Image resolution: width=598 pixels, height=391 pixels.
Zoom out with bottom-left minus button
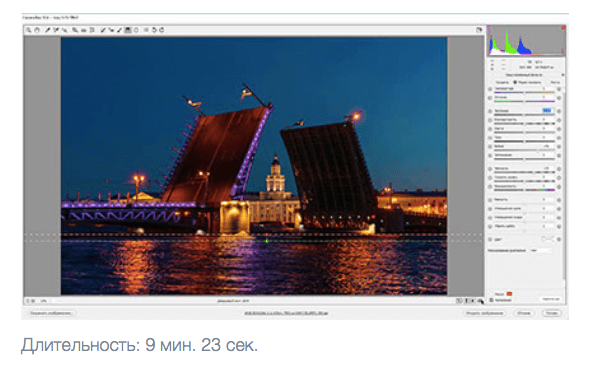(x=27, y=301)
